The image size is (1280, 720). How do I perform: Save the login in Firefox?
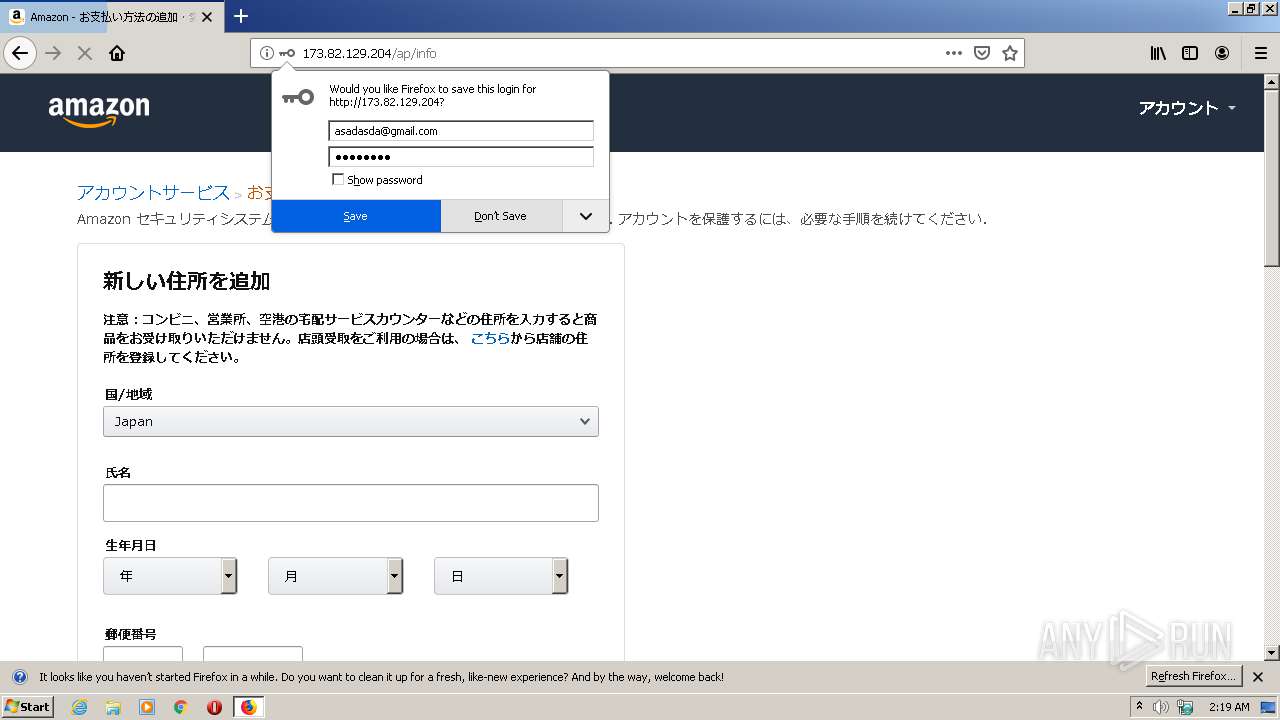(x=356, y=216)
